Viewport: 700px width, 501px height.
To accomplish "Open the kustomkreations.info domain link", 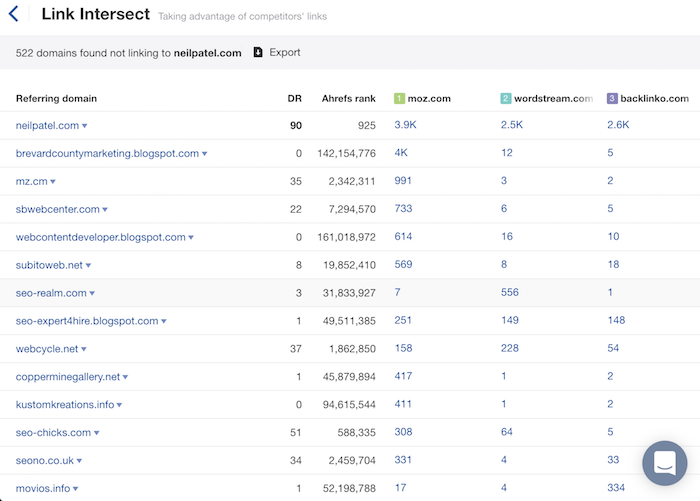I will pyautogui.click(x=65, y=405).
